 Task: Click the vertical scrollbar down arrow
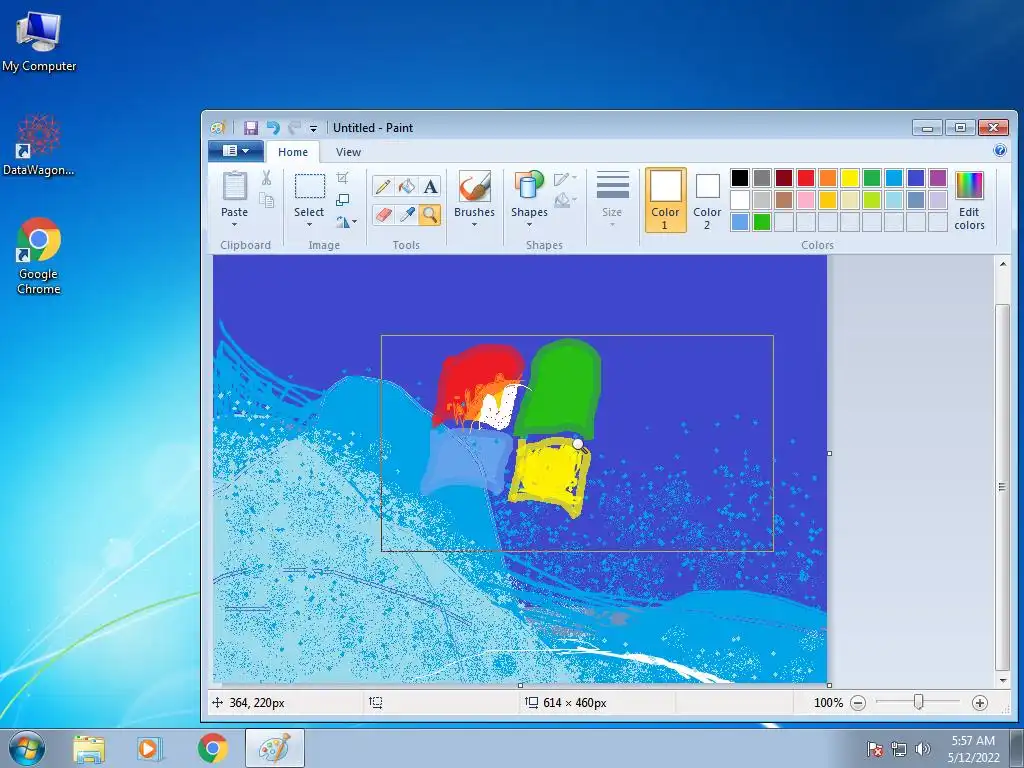(x=1003, y=680)
